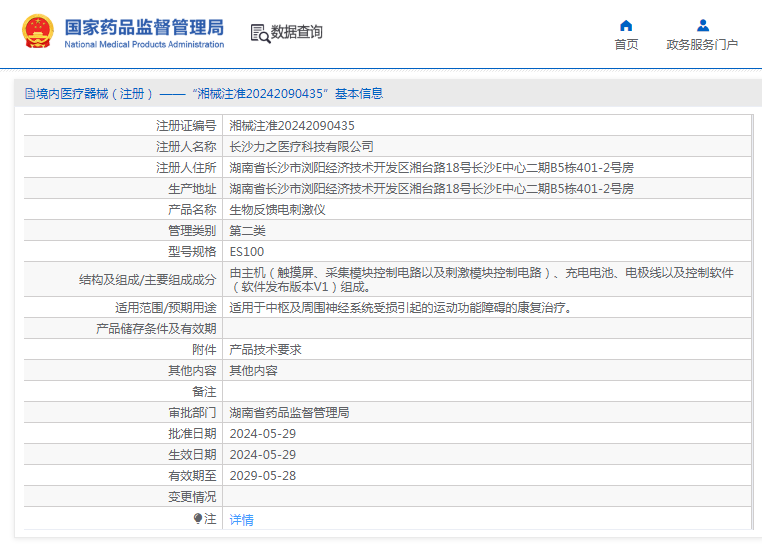
Task: Click the approval department 湖南省药品监督管理局 cell
Action: (x=487, y=412)
